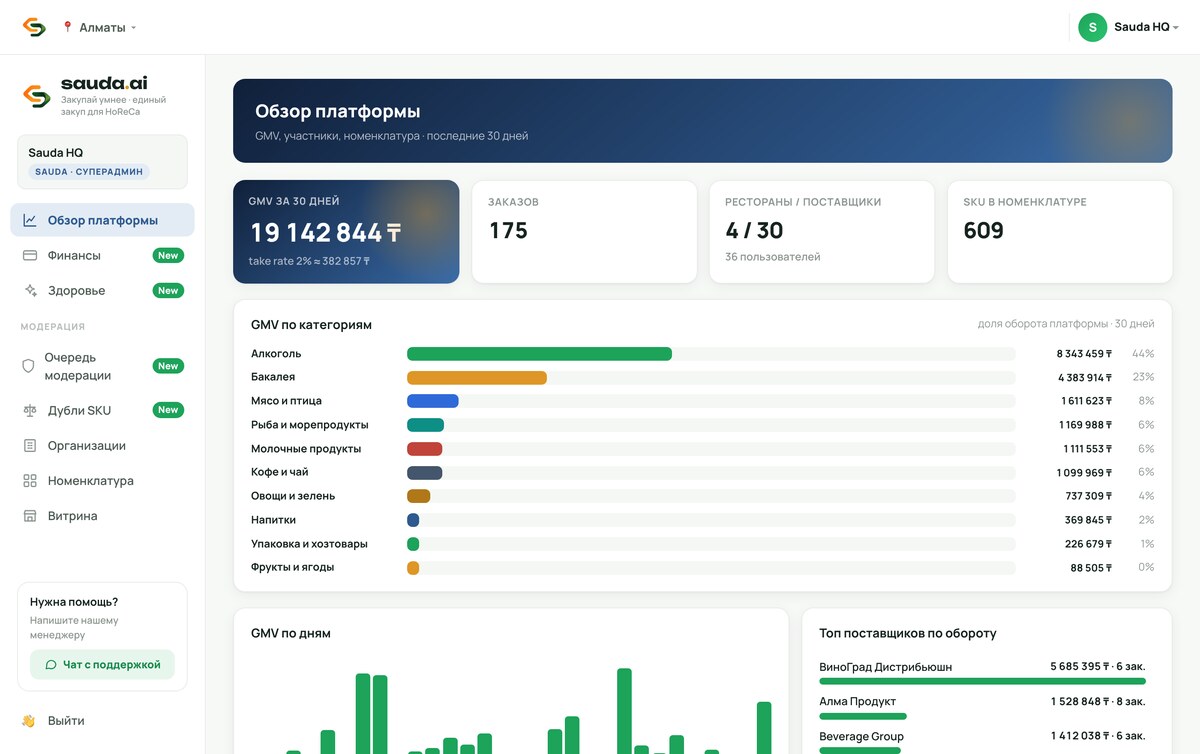Click the dark Кофе и чай bar
Screen dimensions: 1200x754
tap(425, 473)
